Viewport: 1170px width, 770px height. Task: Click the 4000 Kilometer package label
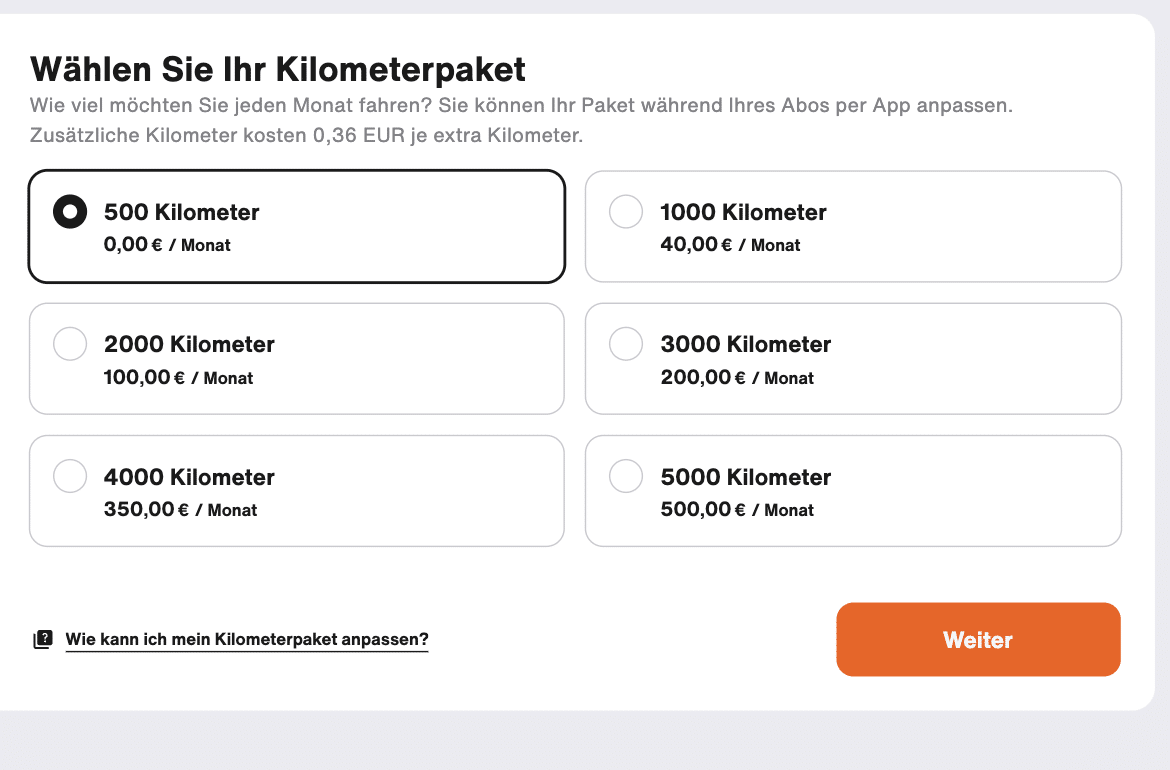click(189, 477)
